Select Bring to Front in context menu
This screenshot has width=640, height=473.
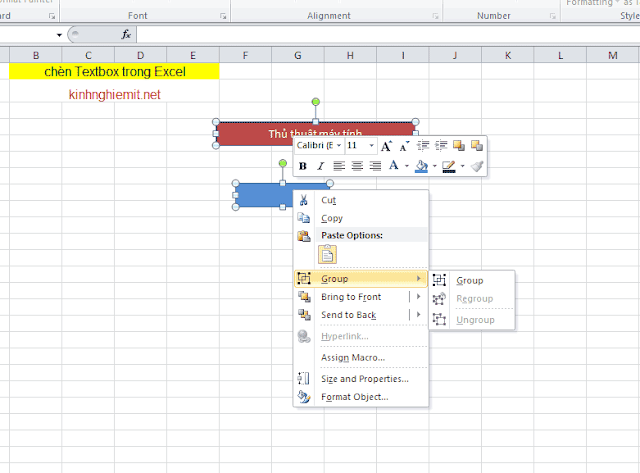point(351,297)
